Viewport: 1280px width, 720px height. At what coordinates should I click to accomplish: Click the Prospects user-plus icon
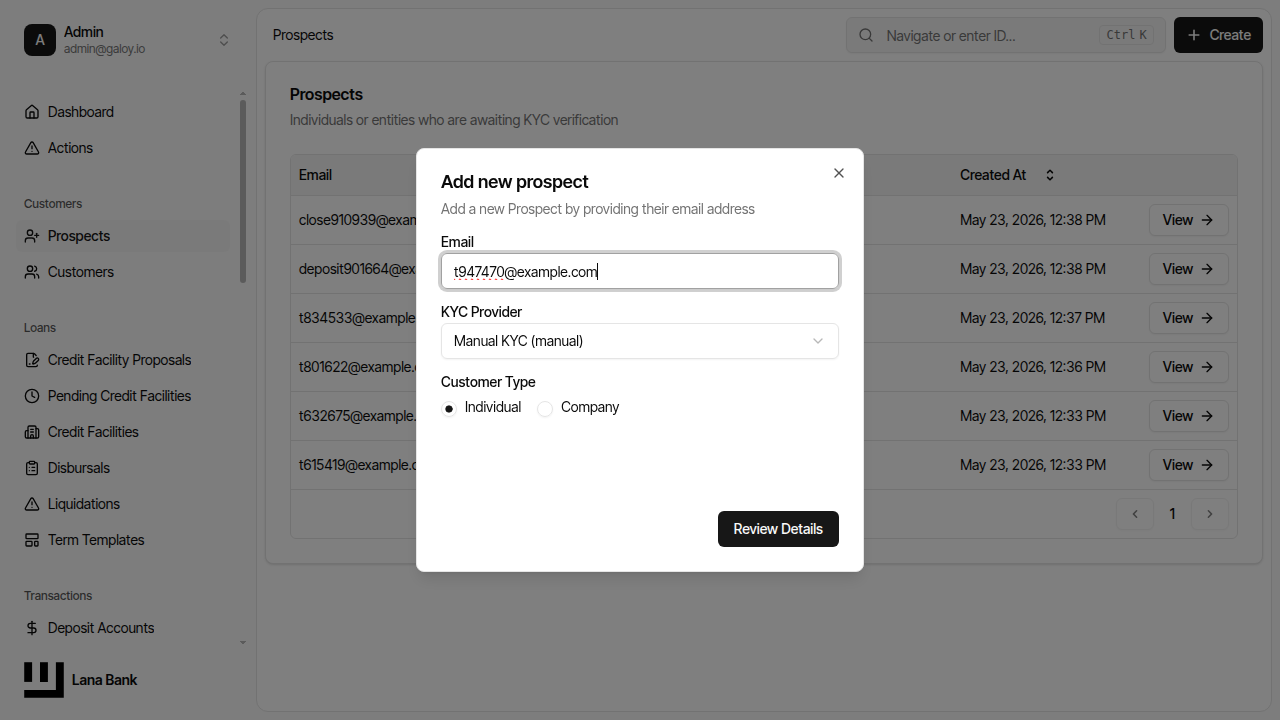32,236
